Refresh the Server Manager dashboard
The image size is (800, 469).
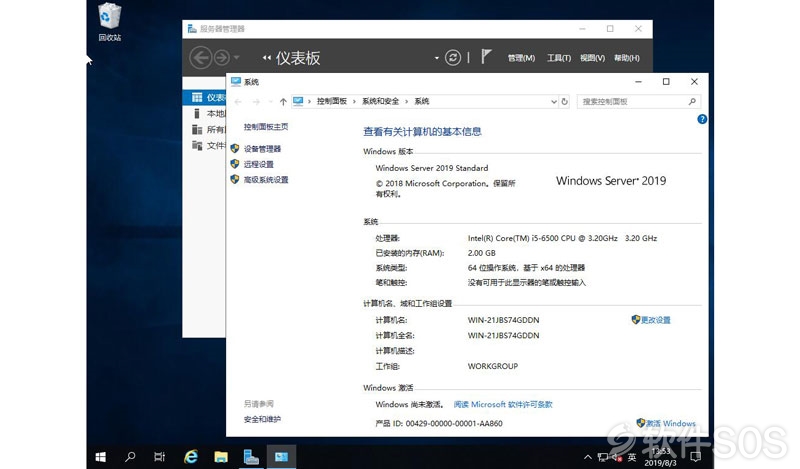[453, 58]
